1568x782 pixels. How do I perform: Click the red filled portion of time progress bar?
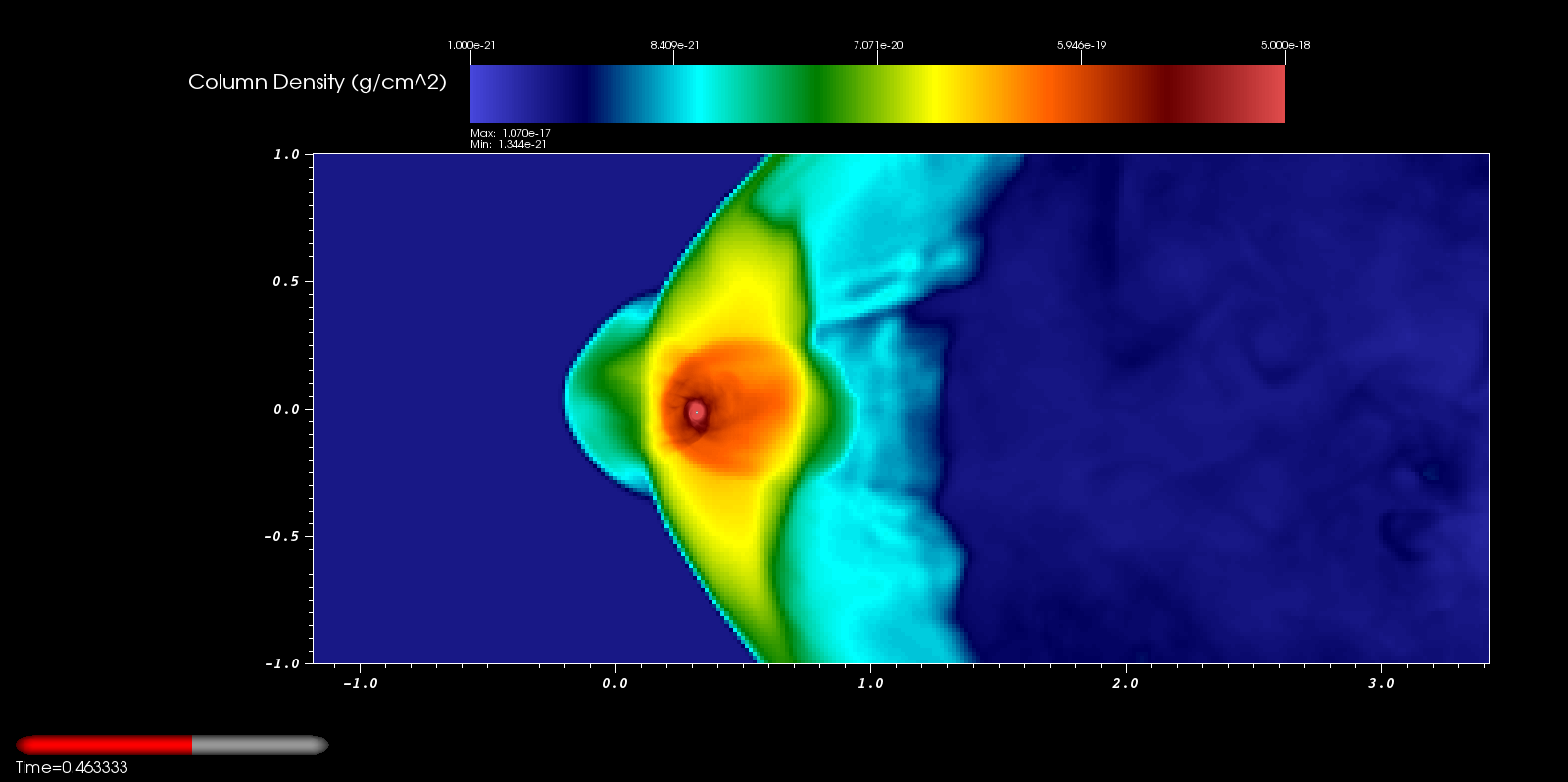coord(104,745)
